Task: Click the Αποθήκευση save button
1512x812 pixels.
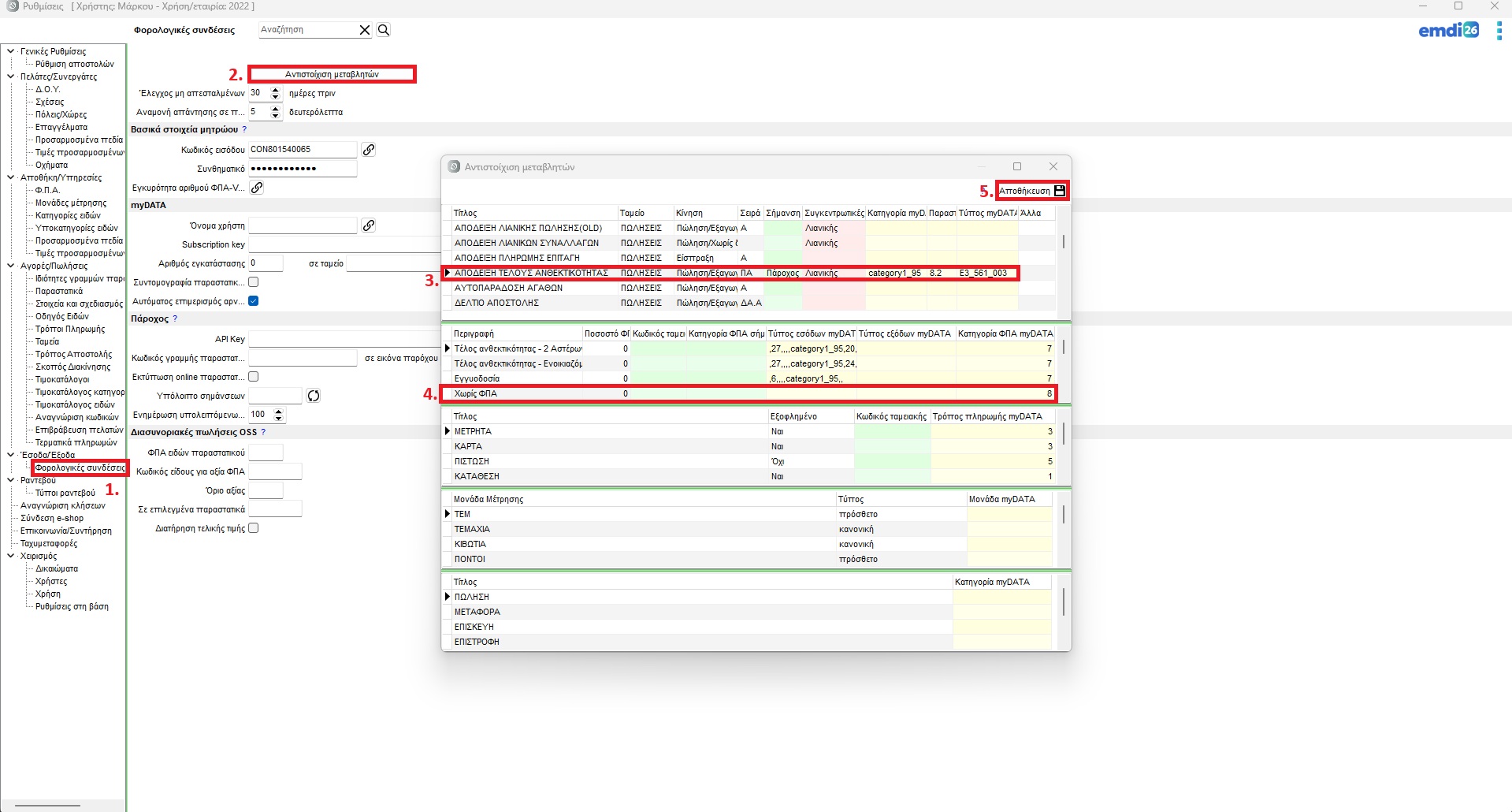Action: point(1032,191)
